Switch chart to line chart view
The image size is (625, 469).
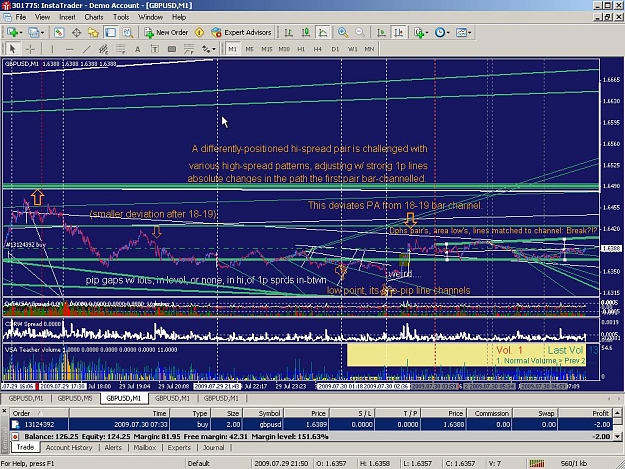(x=322, y=32)
